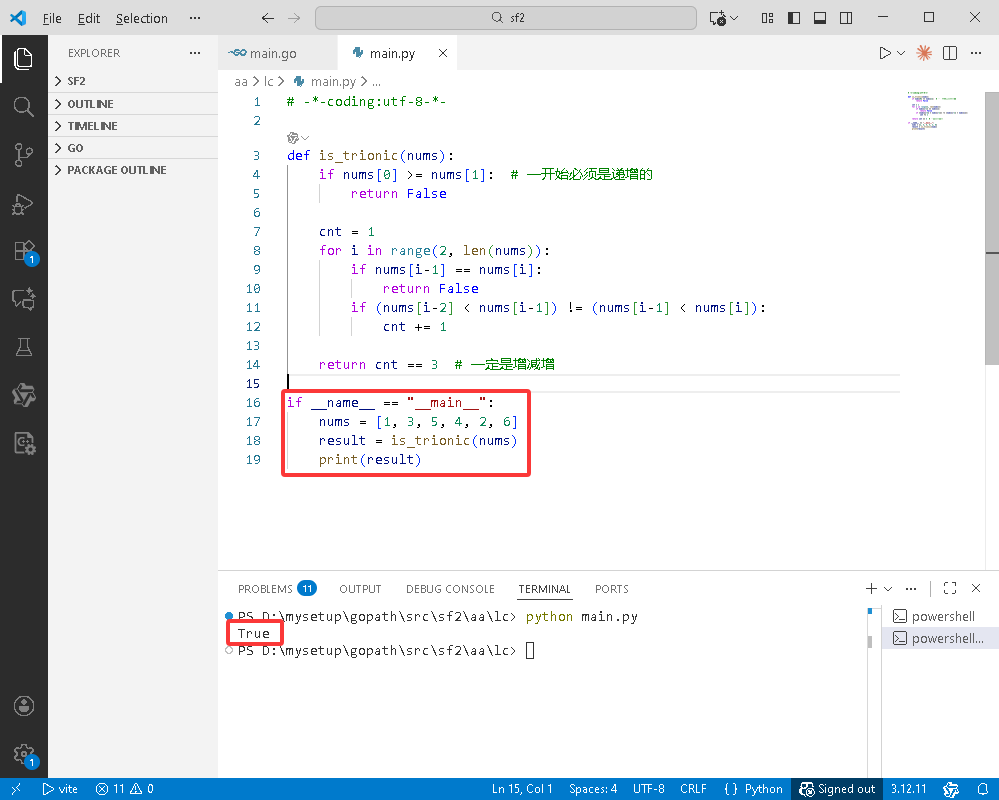The image size is (999, 800).
Task: Click the main.py breadcrumb item
Action: click(325, 82)
